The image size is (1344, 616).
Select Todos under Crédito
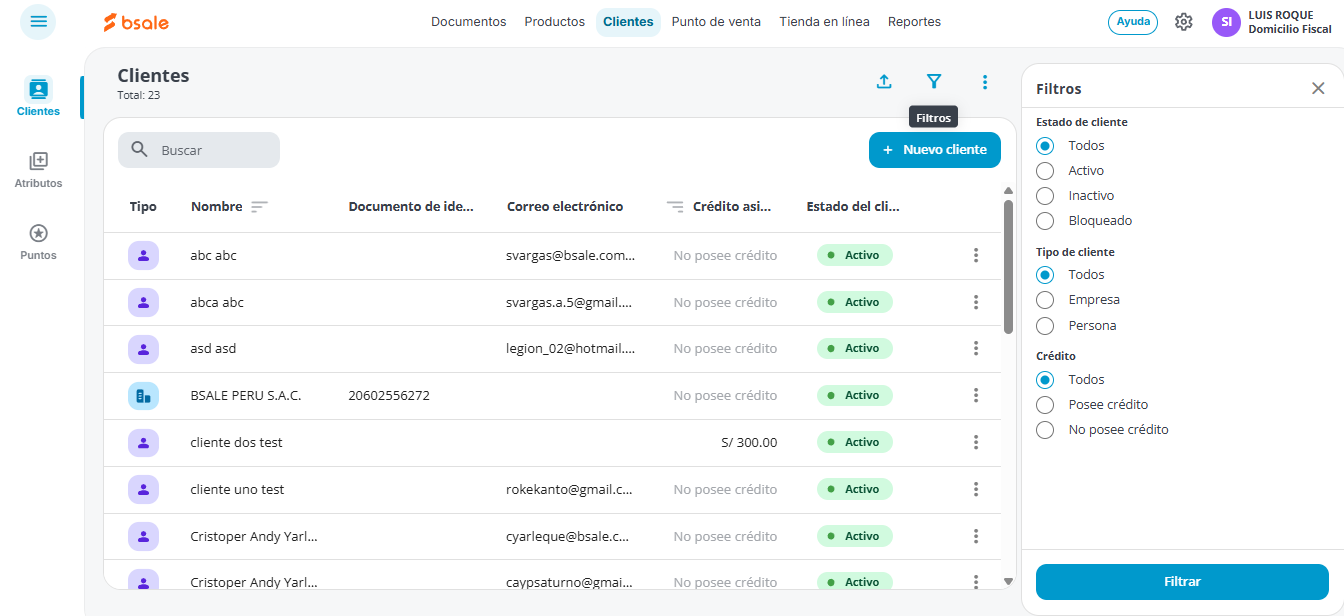(1045, 380)
